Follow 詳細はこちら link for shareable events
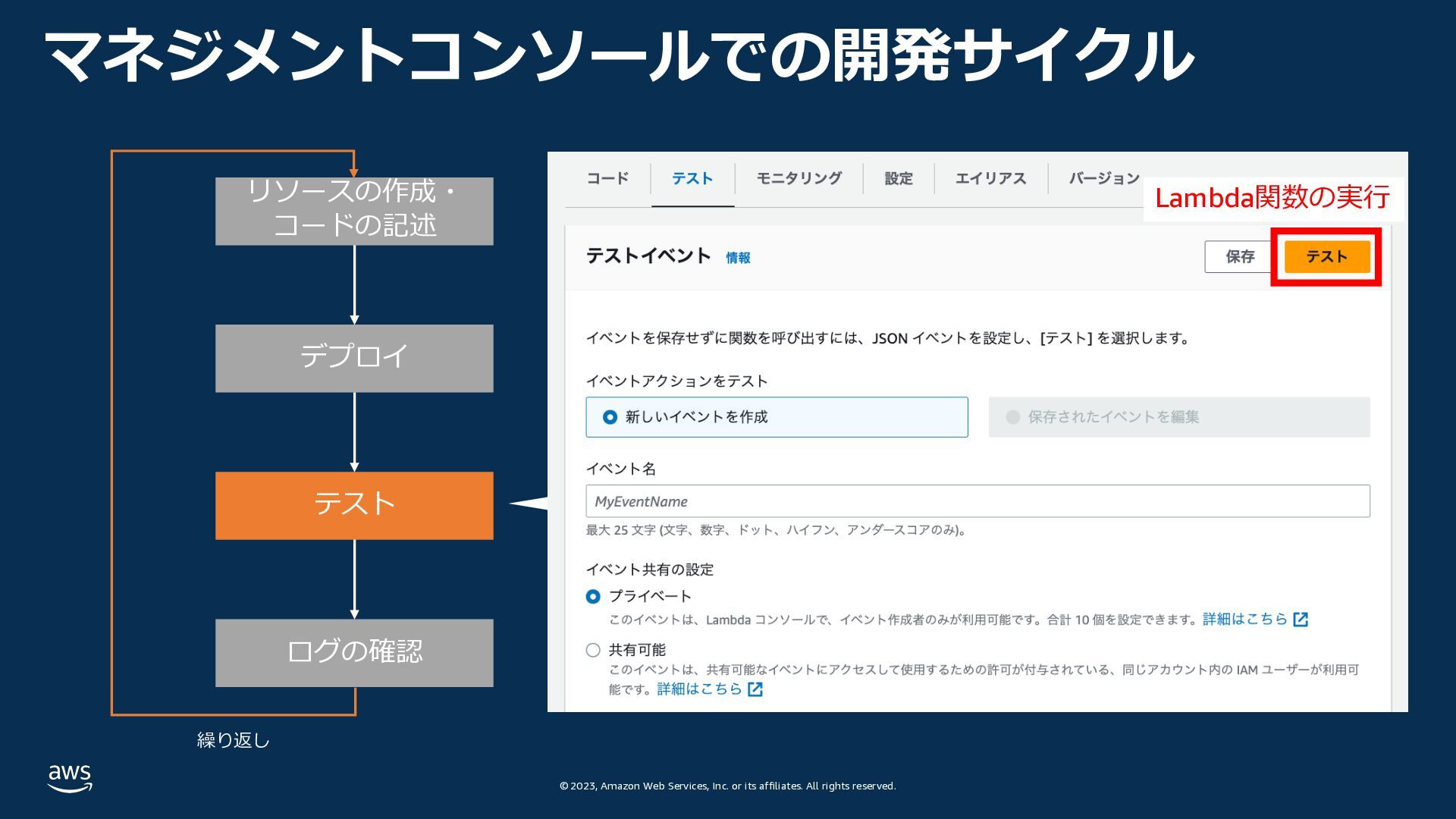1456x819 pixels. [698, 689]
